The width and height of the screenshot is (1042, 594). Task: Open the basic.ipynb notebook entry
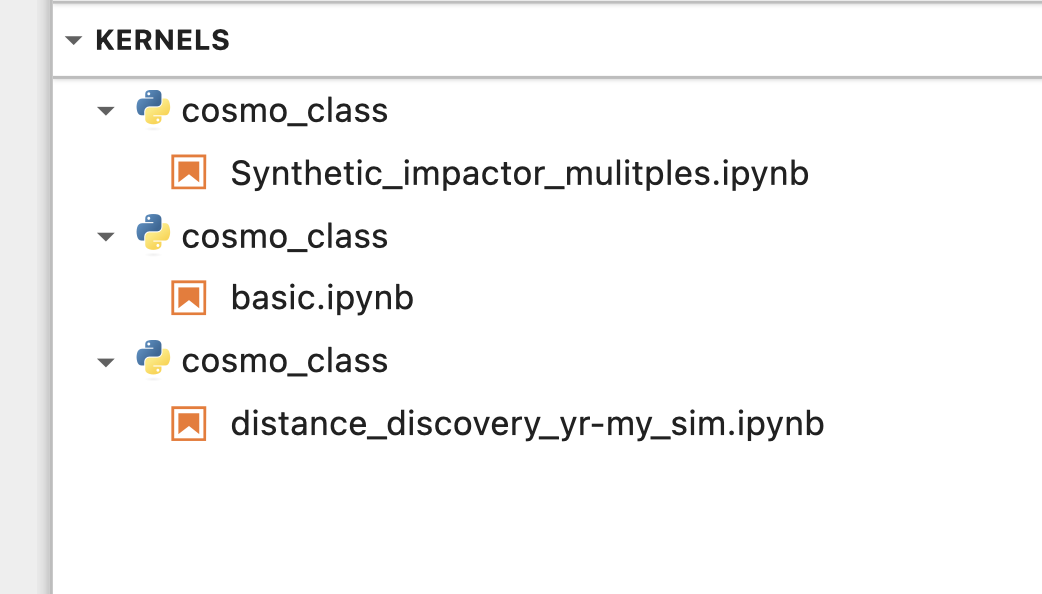[x=322, y=298]
